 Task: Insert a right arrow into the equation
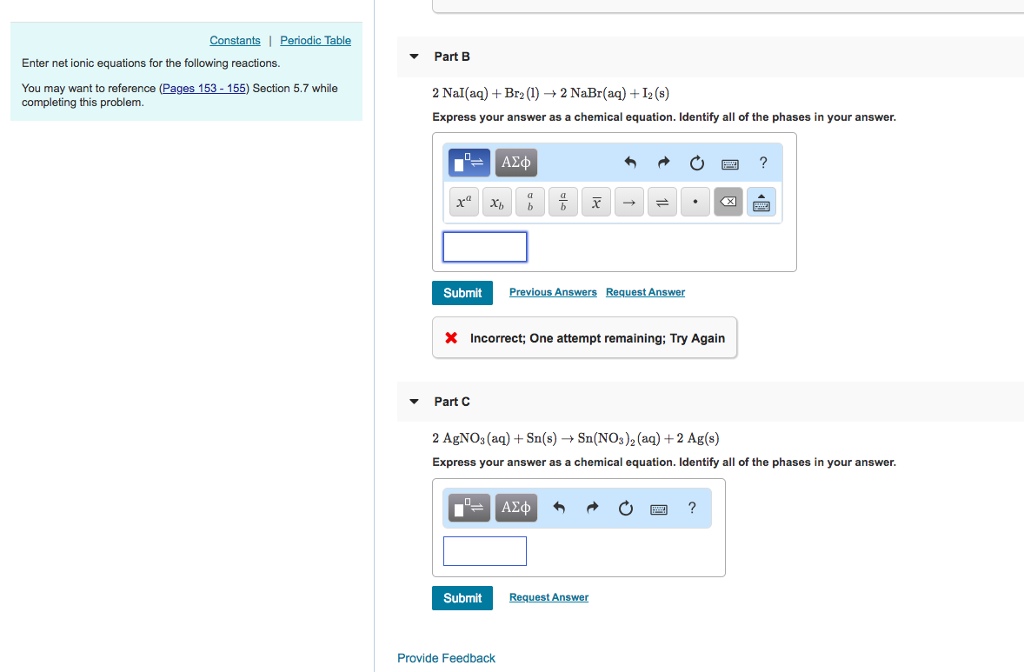629,201
